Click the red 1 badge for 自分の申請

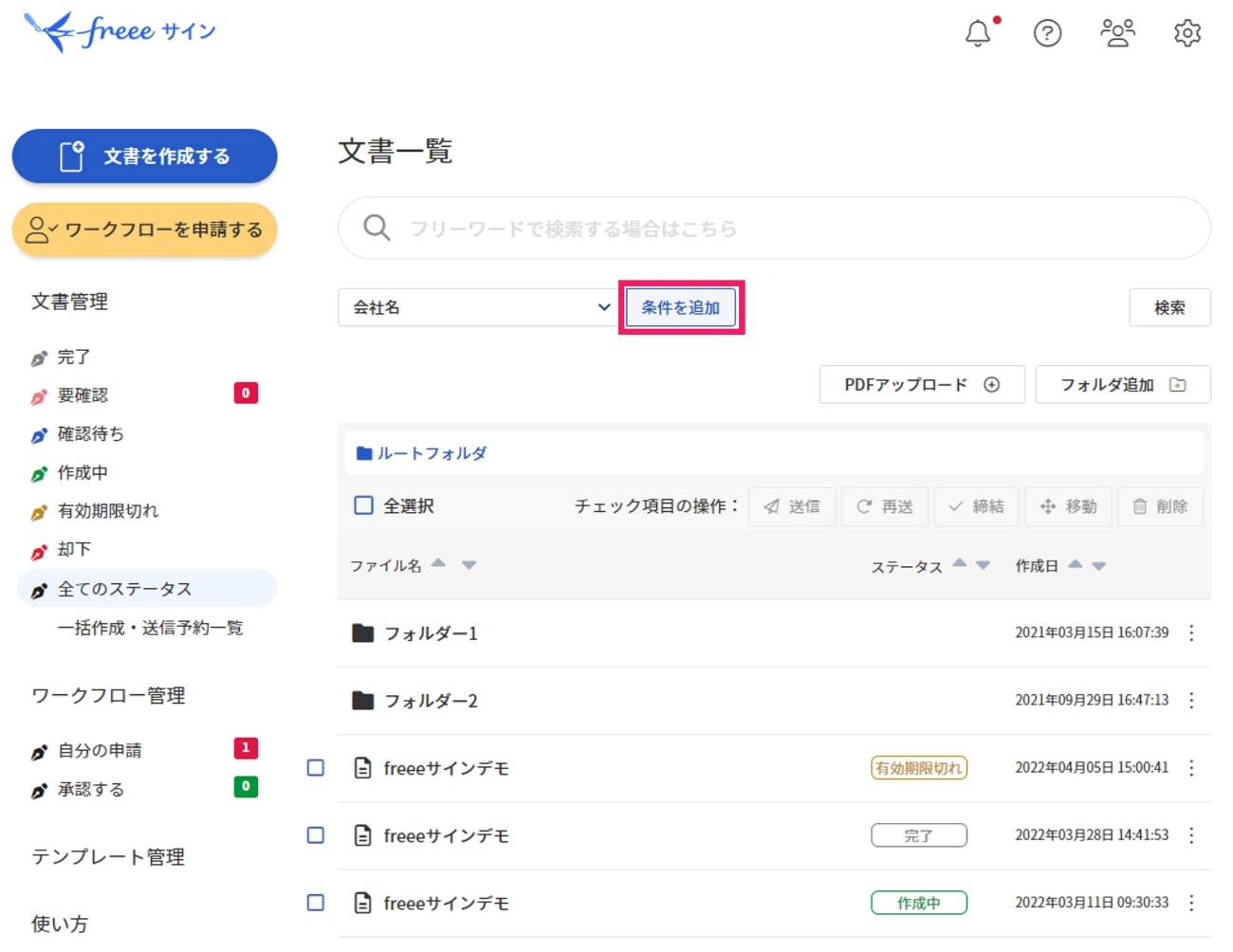click(x=246, y=748)
